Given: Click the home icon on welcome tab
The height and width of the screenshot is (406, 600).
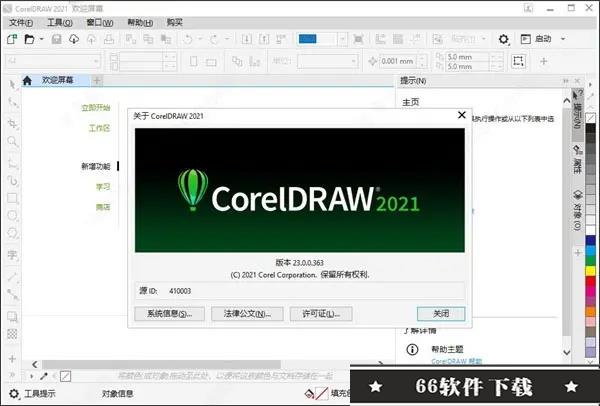Looking at the screenshot, I should 27,80.
